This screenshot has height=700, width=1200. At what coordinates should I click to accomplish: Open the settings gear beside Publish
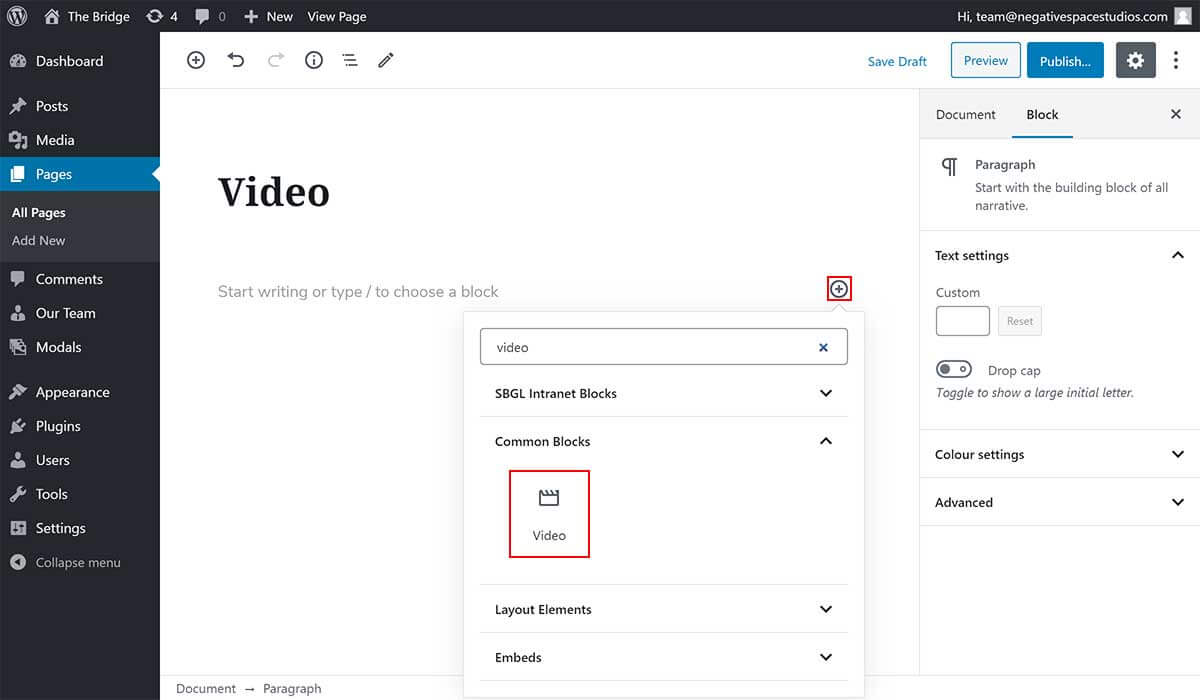coord(1135,60)
